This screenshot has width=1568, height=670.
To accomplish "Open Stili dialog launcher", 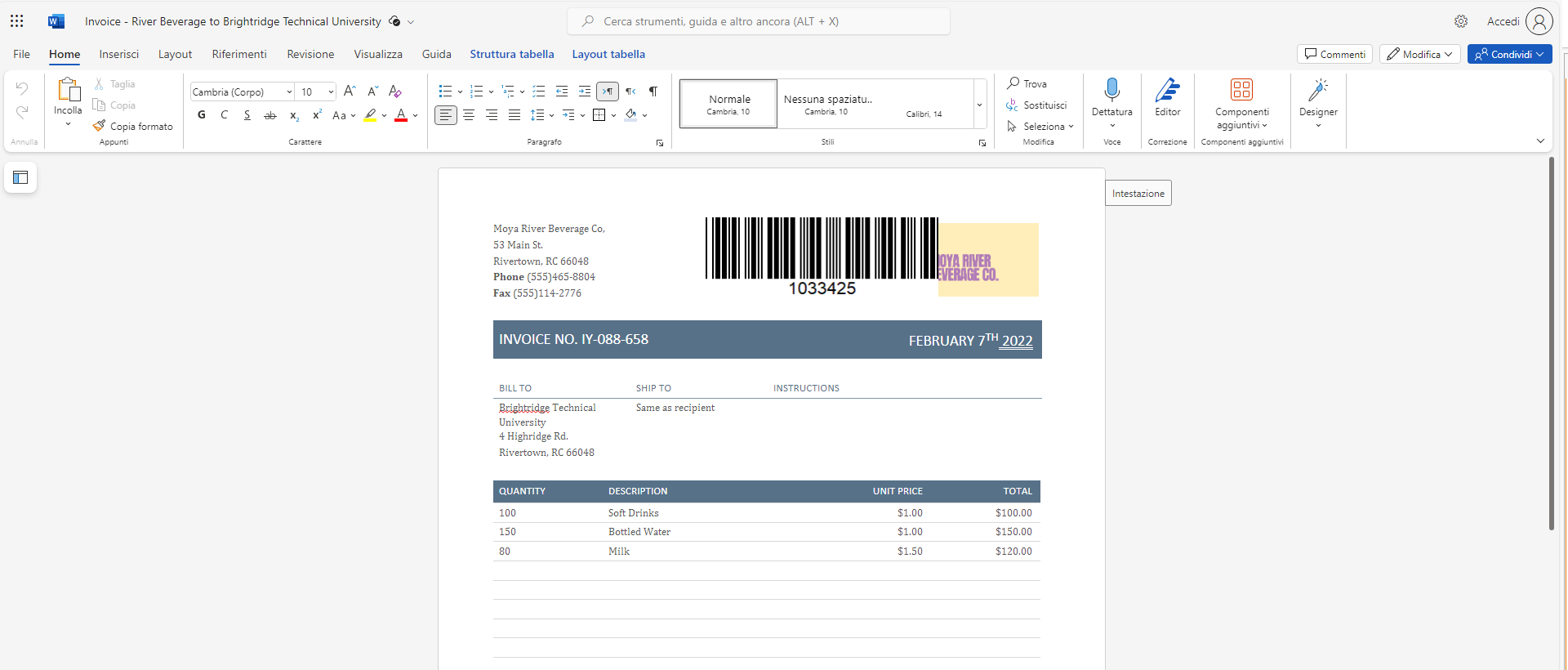I will [982, 143].
